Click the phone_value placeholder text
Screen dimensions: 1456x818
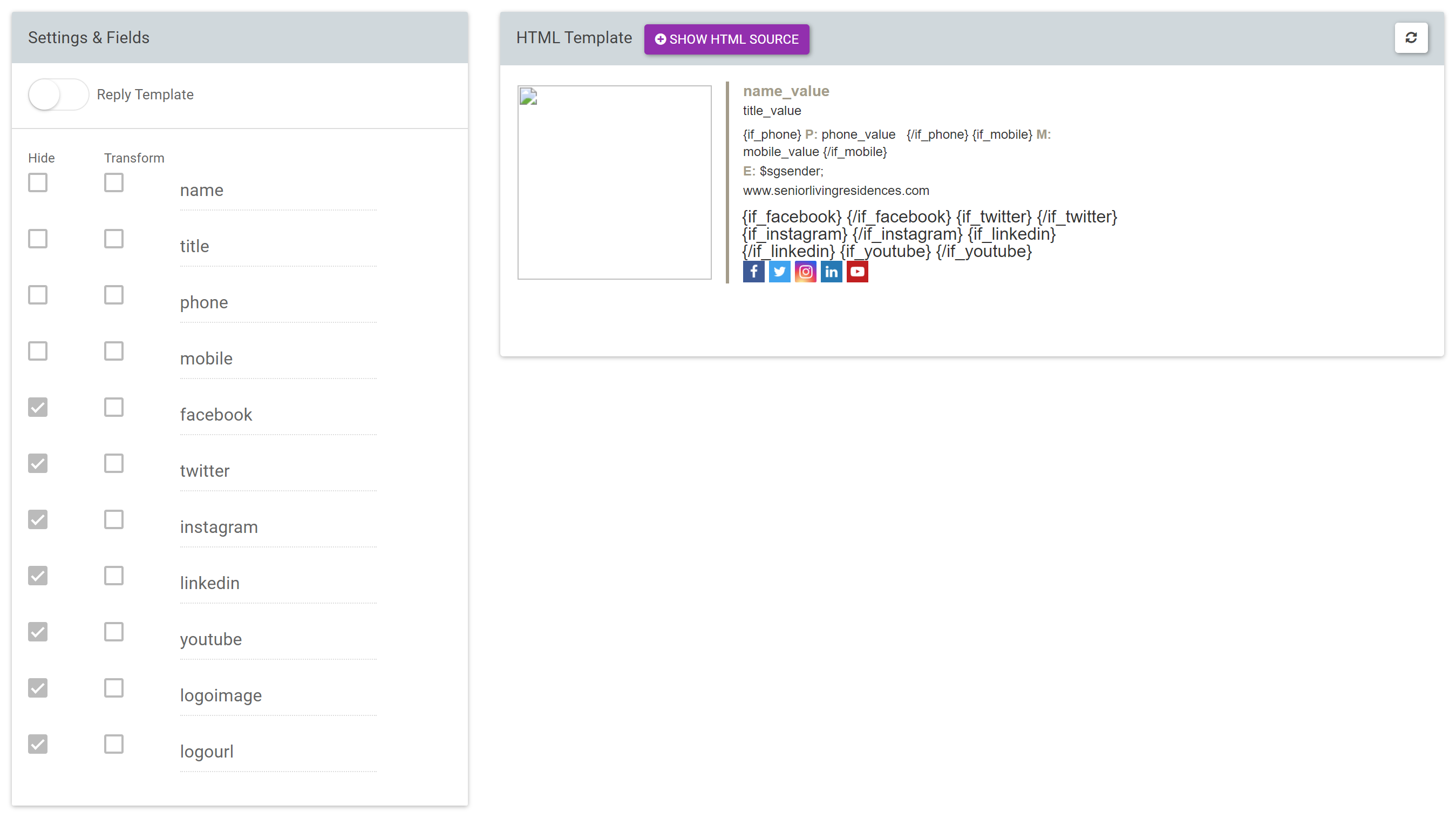[858, 134]
